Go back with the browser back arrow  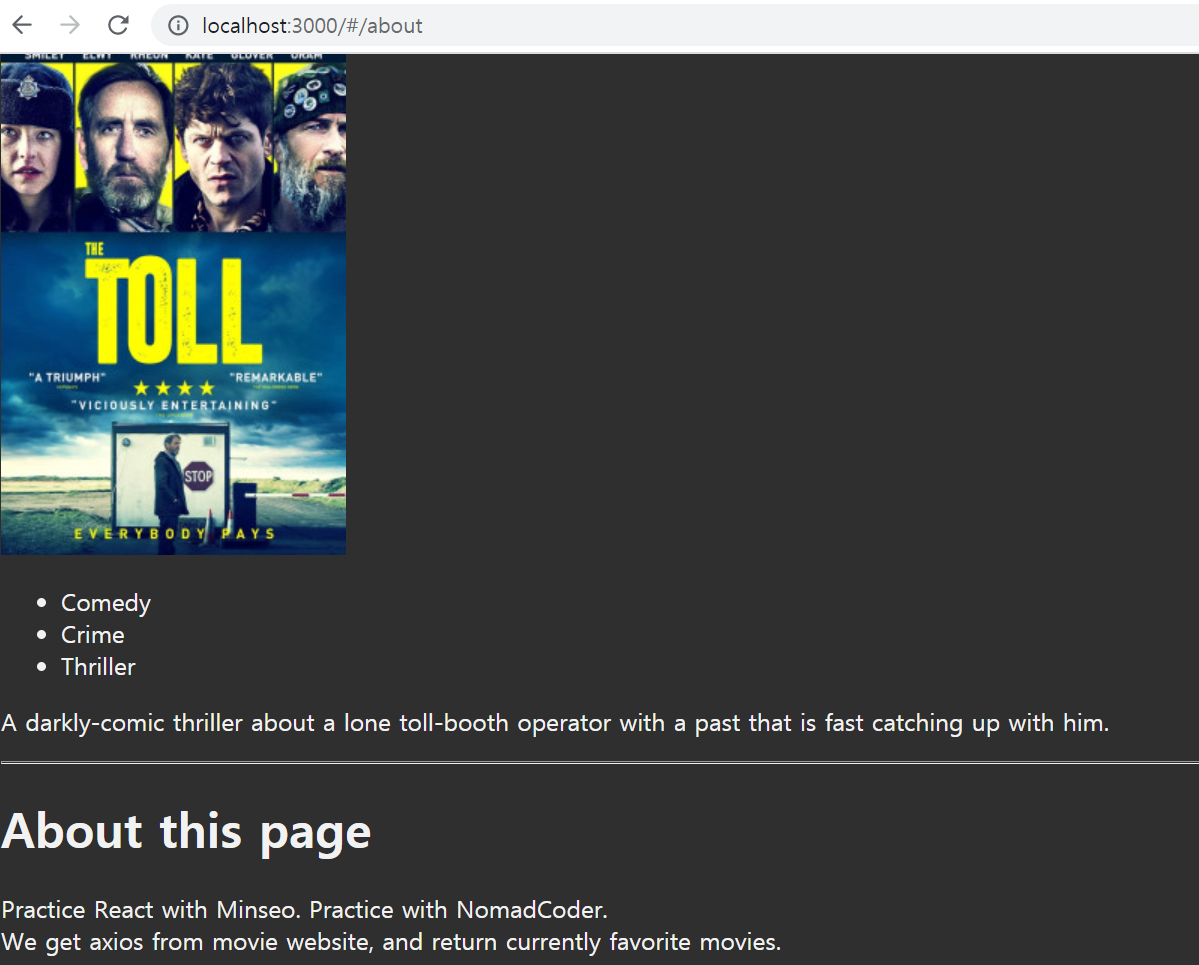point(22,25)
